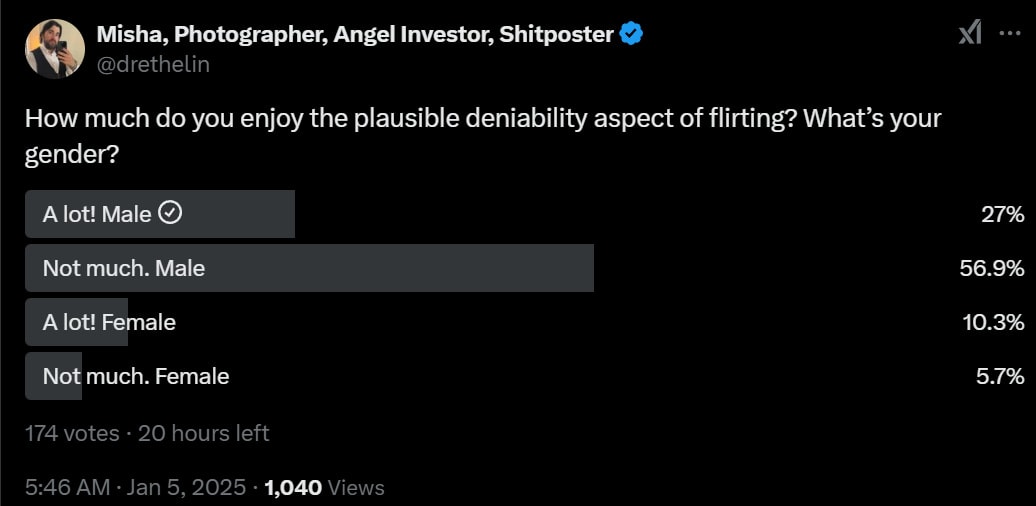Click the 1,040 Views count
Viewport: 1036px width, 506px height.
tap(324, 487)
